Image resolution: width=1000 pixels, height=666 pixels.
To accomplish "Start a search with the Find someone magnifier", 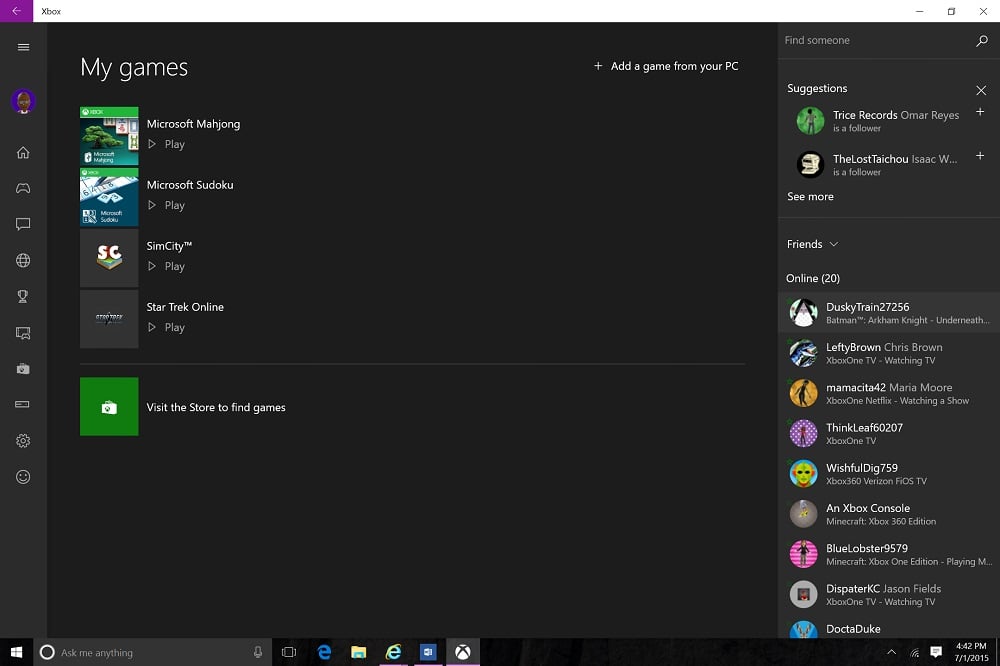I will point(981,41).
